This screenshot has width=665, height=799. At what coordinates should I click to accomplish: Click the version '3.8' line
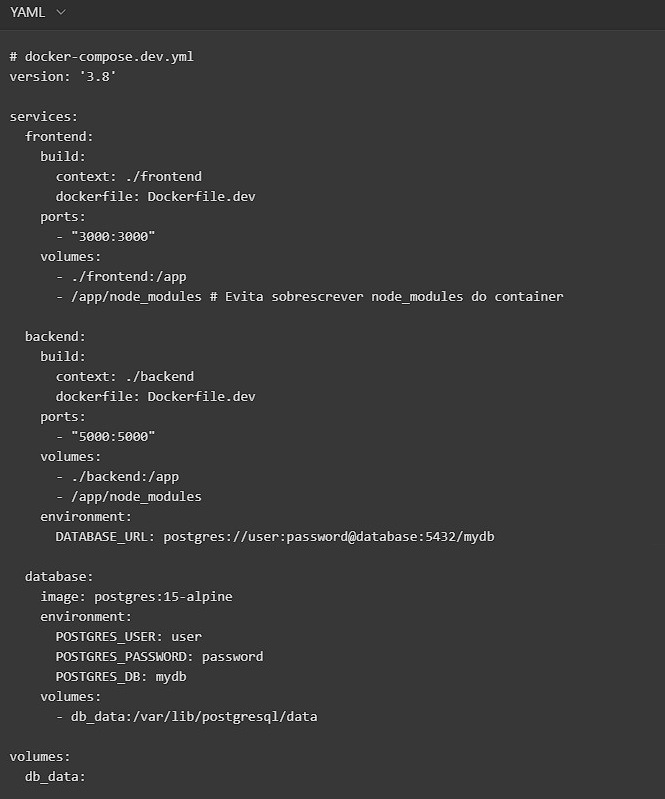(x=63, y=76)
